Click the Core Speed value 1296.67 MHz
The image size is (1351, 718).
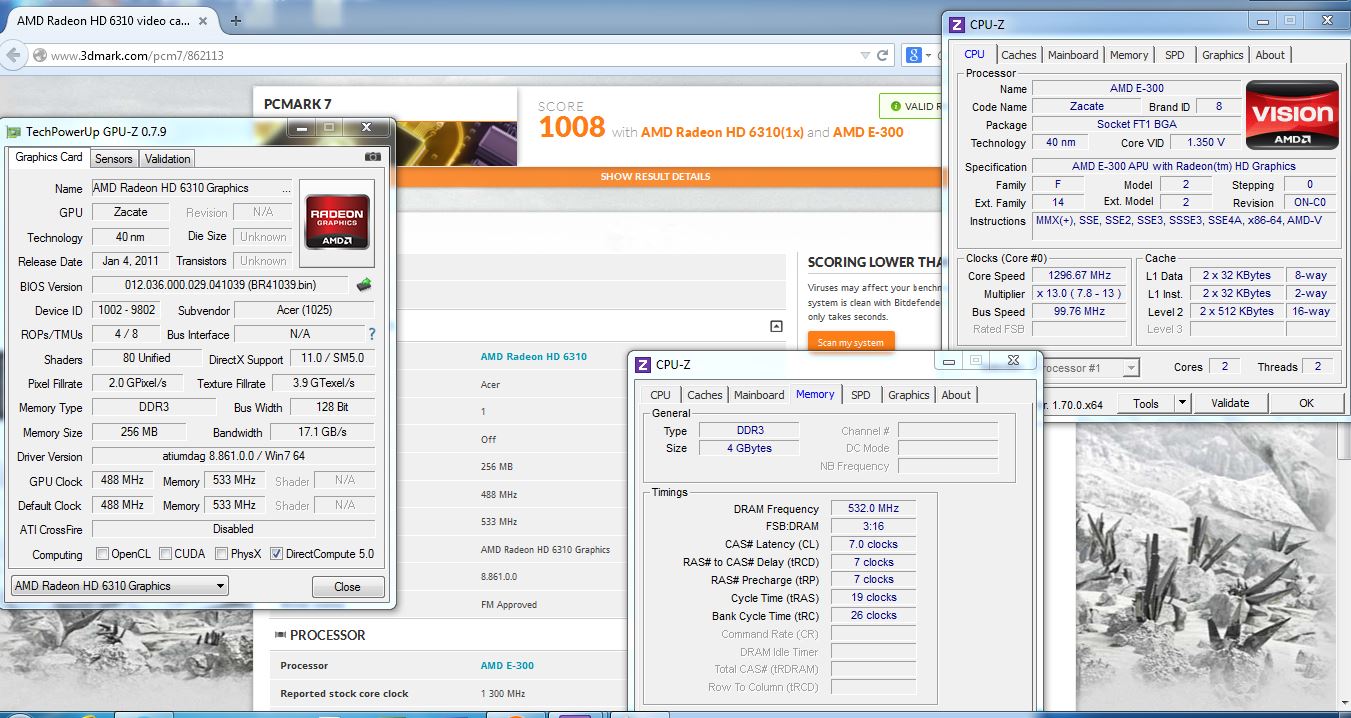1079,275
